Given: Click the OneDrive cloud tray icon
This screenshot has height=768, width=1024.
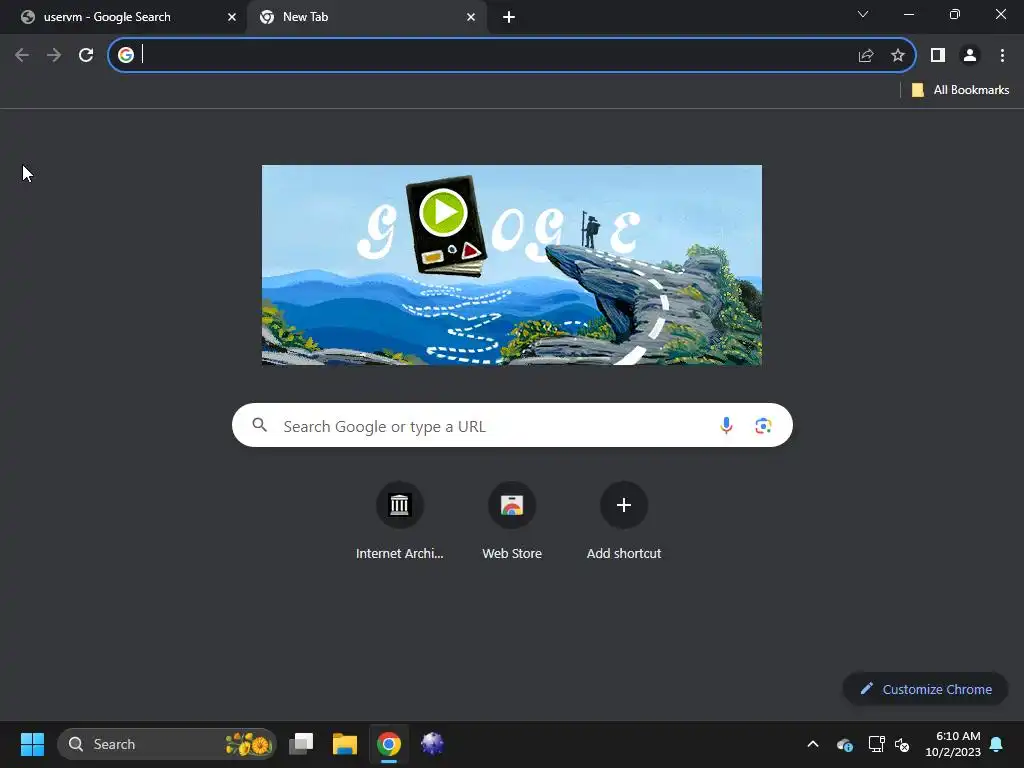Looking at the screenshot, I should 844,744.
